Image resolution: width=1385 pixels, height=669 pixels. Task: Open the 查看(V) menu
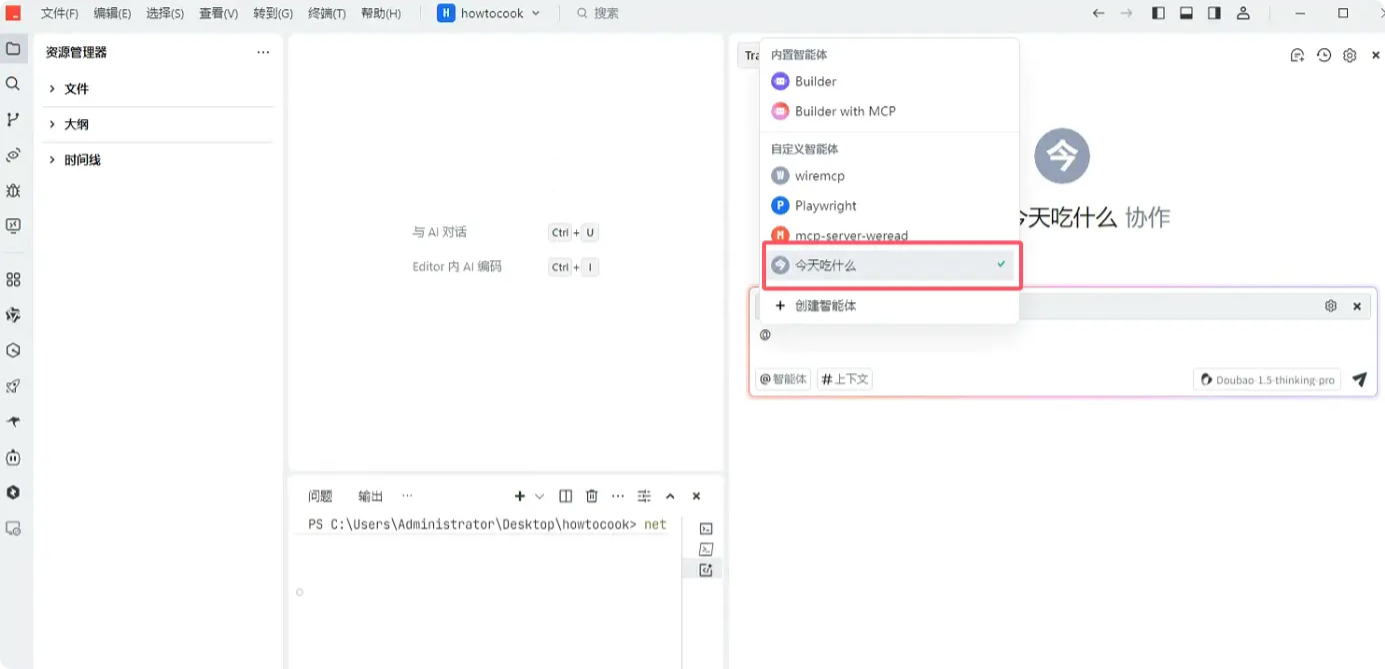pos(218,13)
